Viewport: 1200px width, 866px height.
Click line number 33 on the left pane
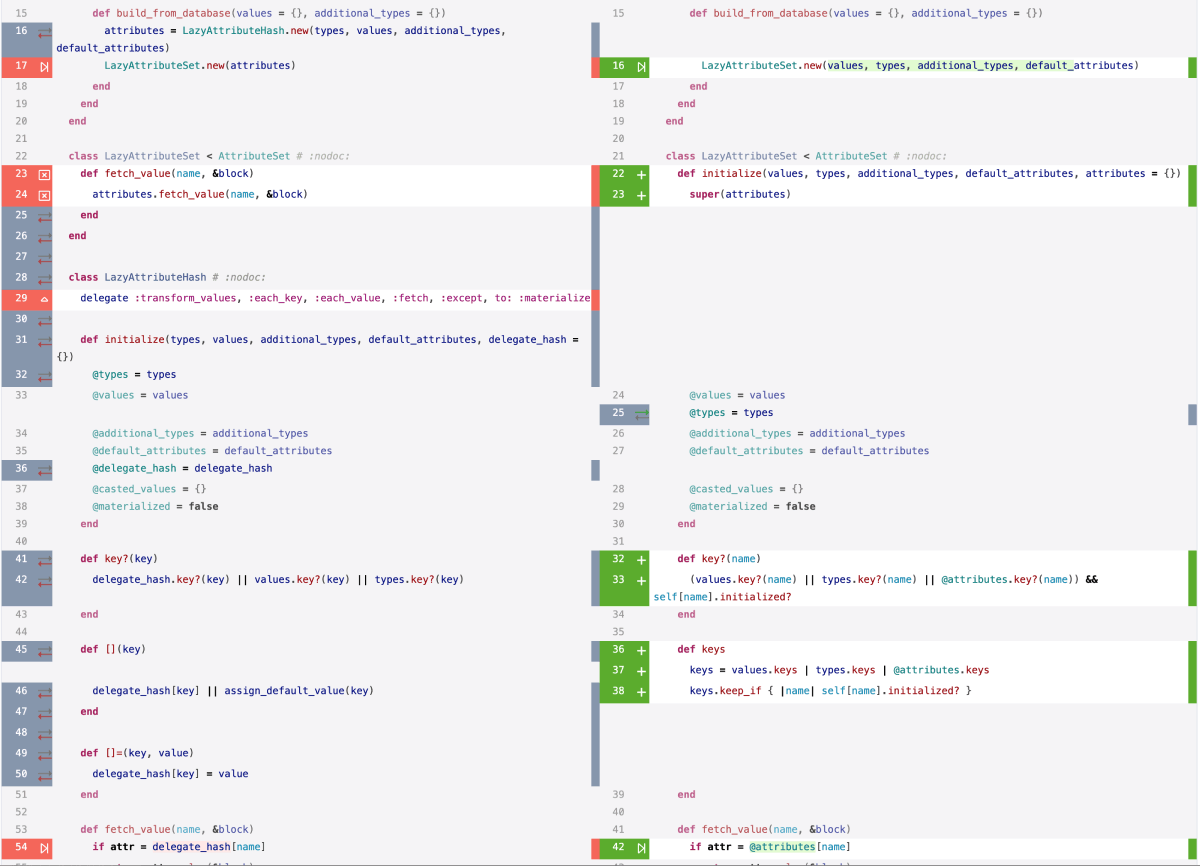point(21,395)
